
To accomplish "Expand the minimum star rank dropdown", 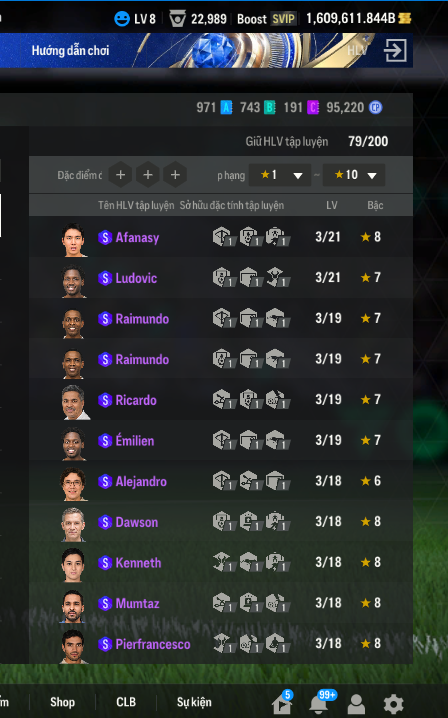I will coord(280,175).
